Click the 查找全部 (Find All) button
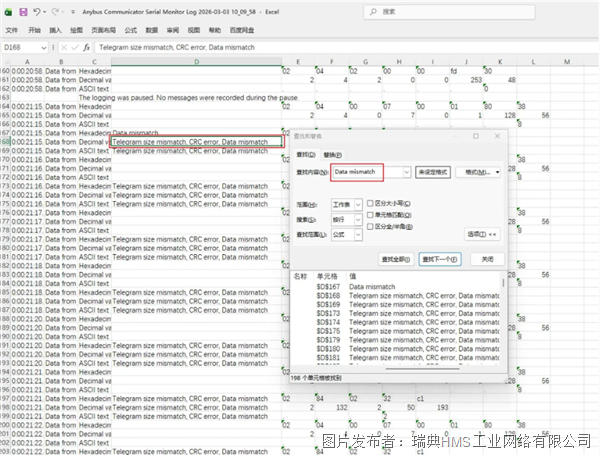This screenshot has width=600, height=455. [x=396, y=259]
